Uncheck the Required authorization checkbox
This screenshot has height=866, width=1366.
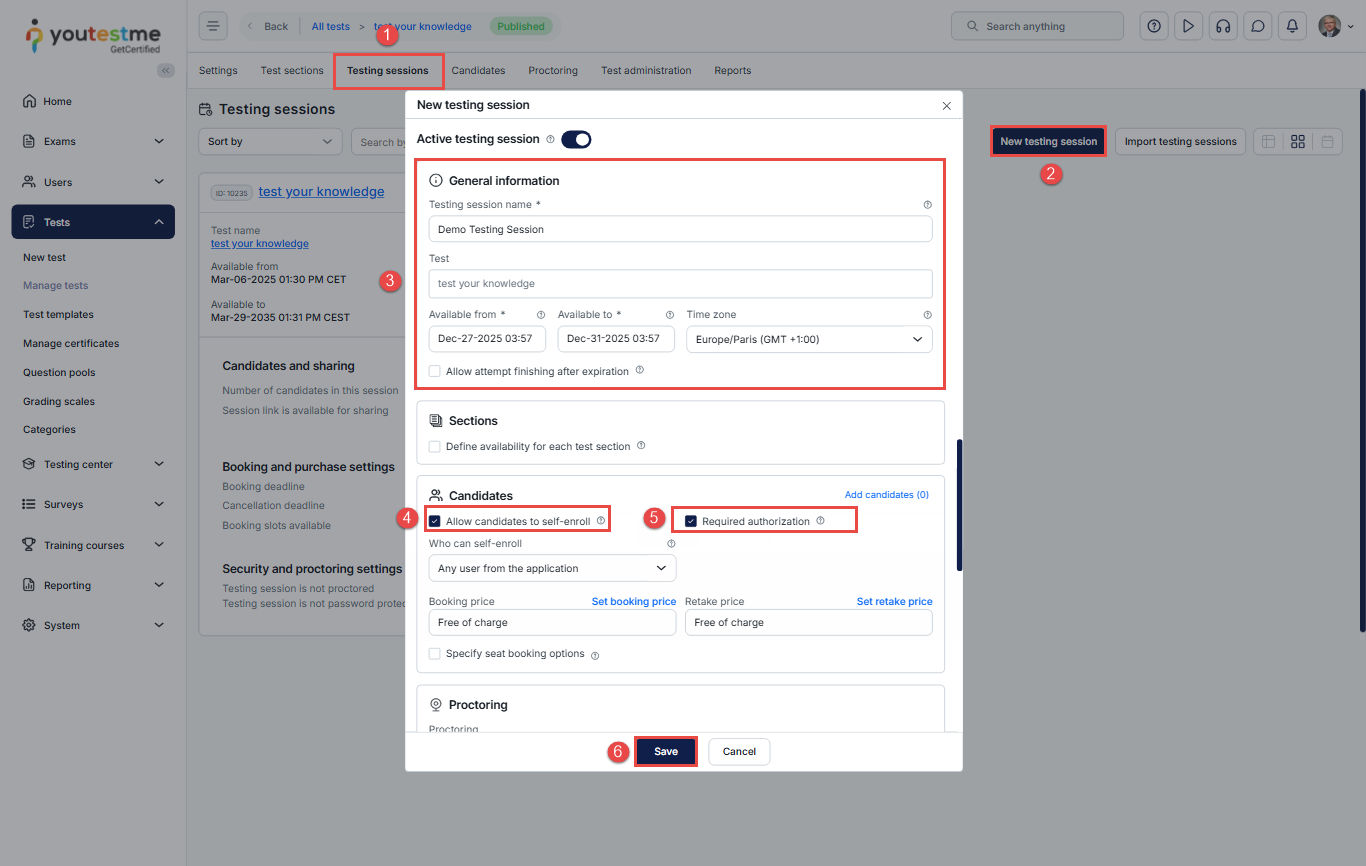click(x=691, y=521)
